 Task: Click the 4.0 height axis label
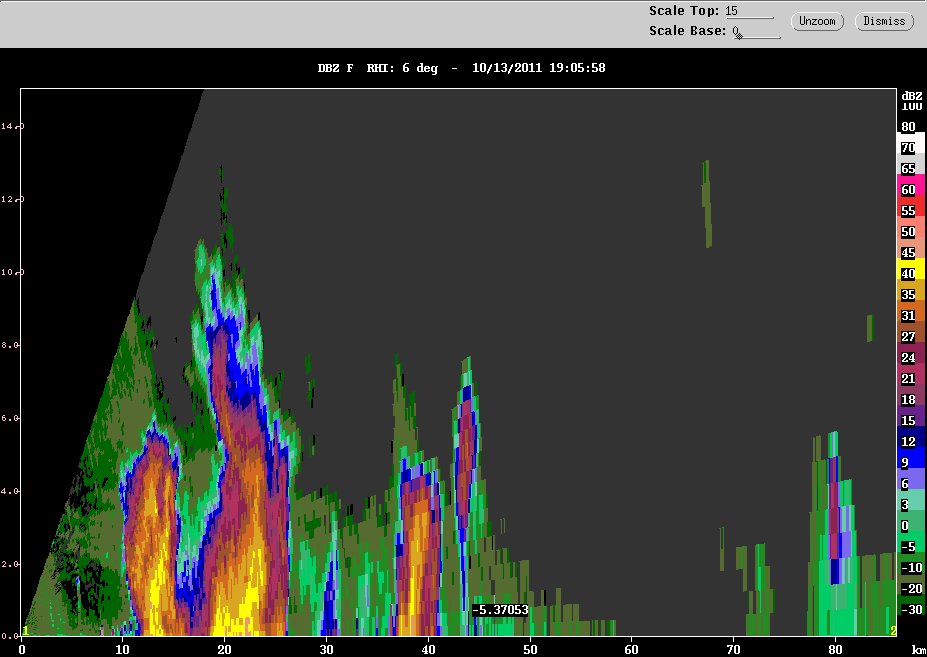[x=11, y=491]
